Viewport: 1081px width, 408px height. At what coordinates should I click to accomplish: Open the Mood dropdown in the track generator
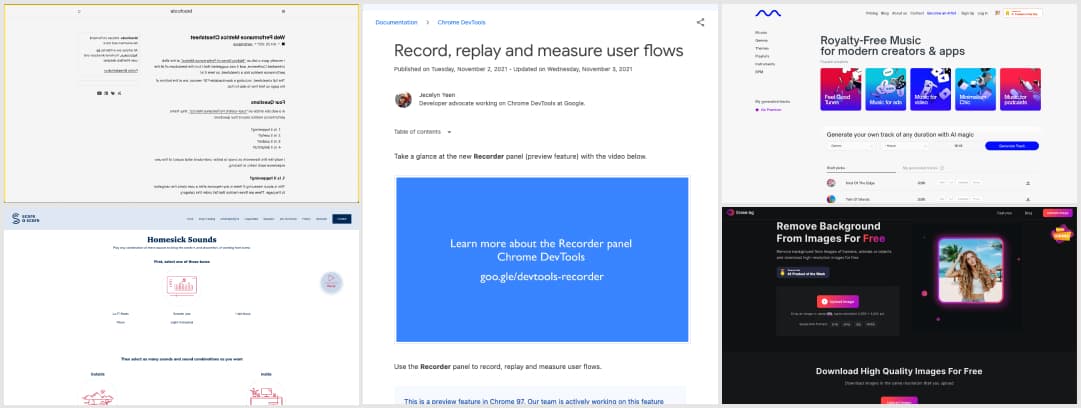click(904, 145)
